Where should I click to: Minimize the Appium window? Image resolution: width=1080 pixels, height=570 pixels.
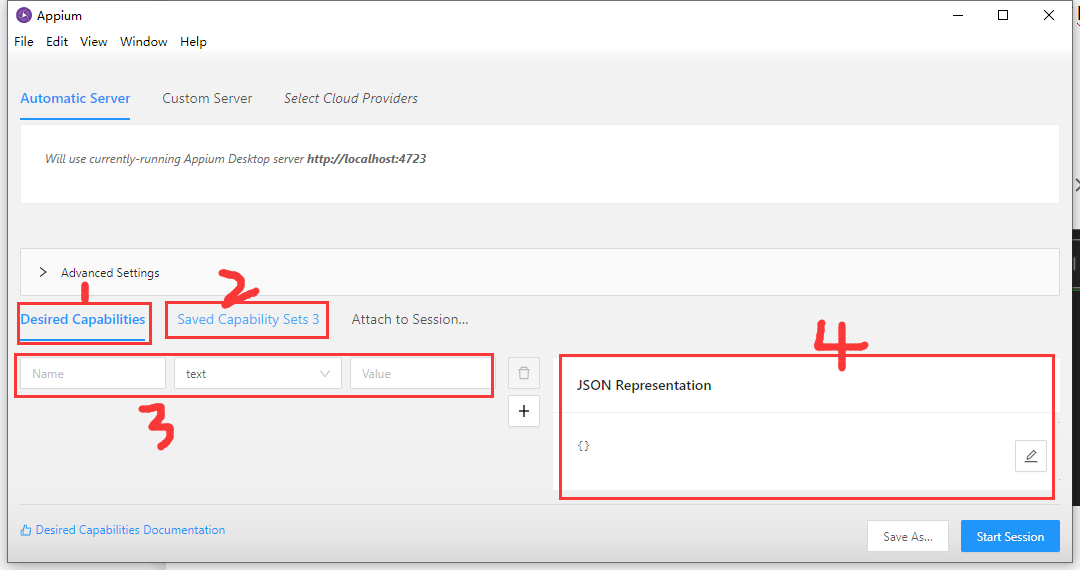click(x=957, y=15)
